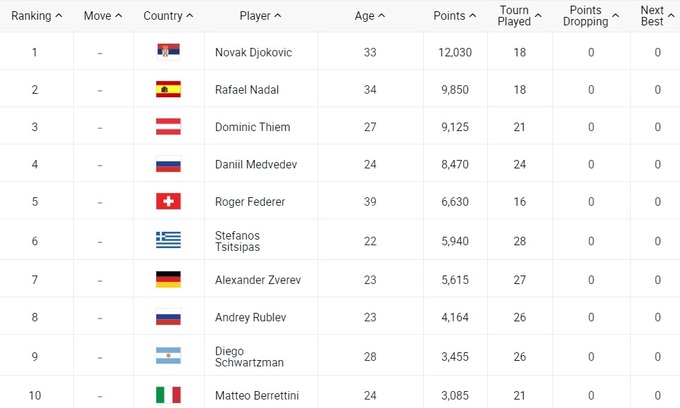The height and width of the screenshot is (408, 680).
Task: Click the Switzerland flag beside Roger Federer
Action: tap(167, 202)
